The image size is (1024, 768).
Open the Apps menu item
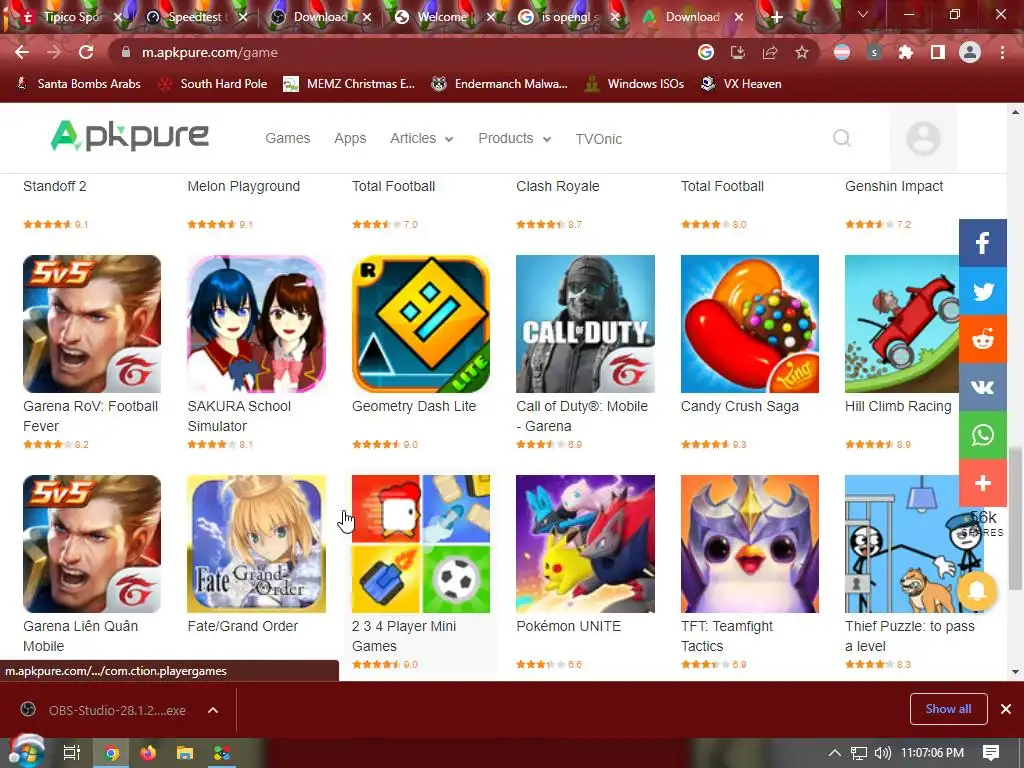click(350, 138)
